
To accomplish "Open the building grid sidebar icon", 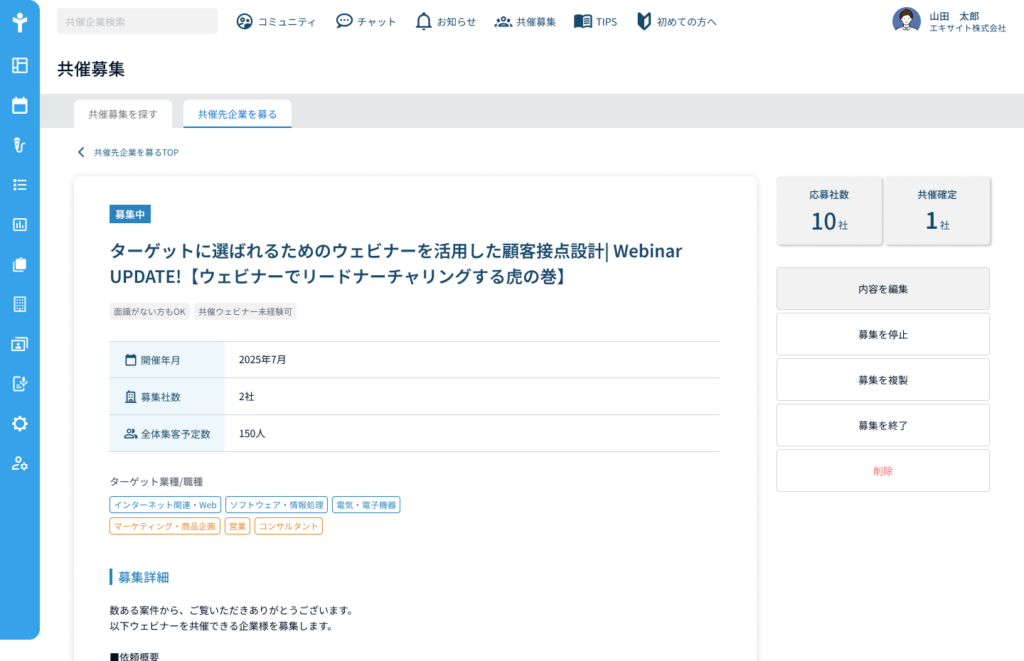I will click(x=20, y=304).
